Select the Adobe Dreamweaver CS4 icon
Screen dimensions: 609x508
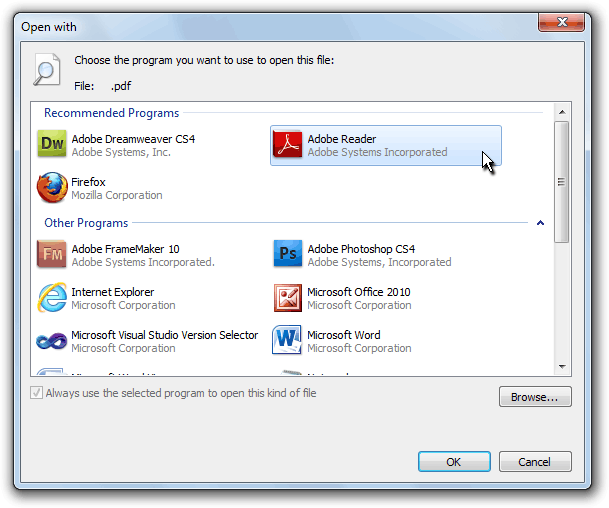tap(52, 144)
